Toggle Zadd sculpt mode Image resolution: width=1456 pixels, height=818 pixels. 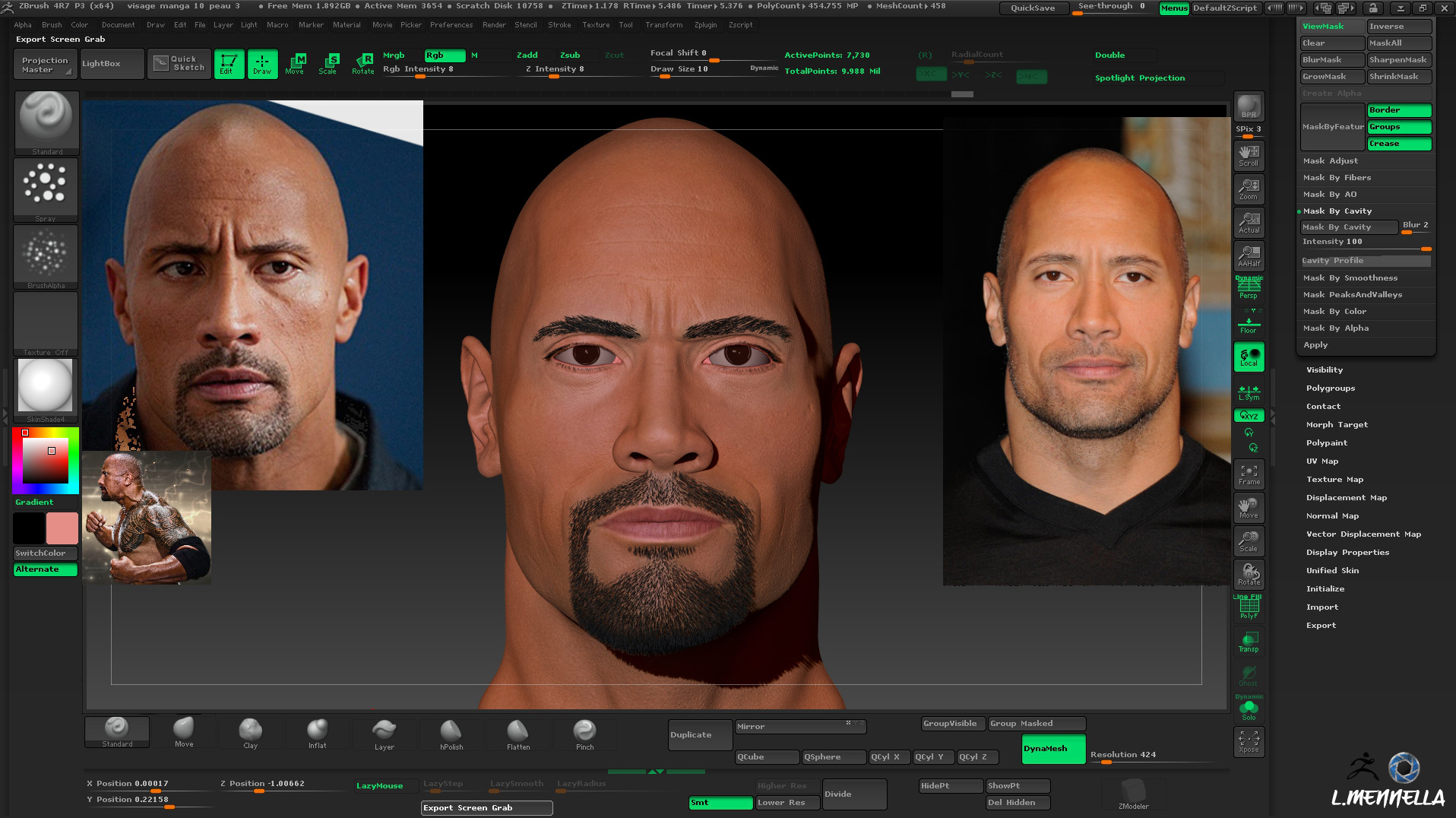pos(527,55)
